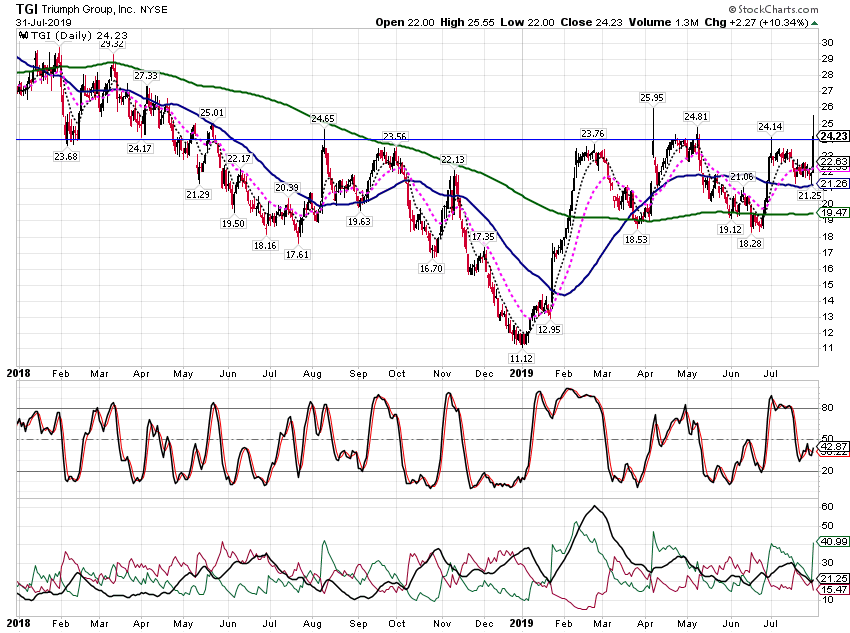Screen dimensions: 850x633
Task: Click the 27.33 price label
Action: click(146, 76)
